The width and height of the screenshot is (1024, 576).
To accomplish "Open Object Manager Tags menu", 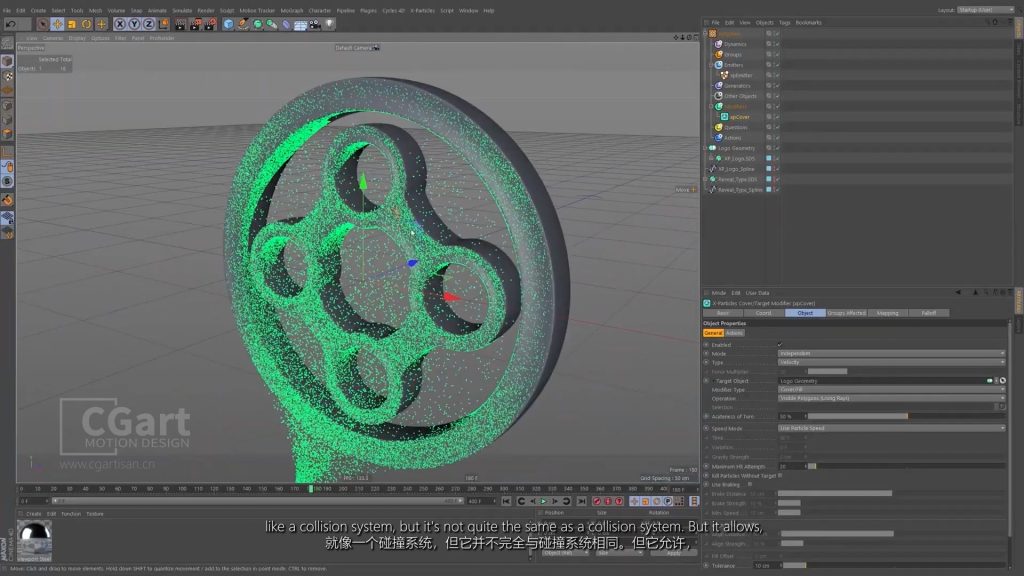I will (x=784, y=22).
